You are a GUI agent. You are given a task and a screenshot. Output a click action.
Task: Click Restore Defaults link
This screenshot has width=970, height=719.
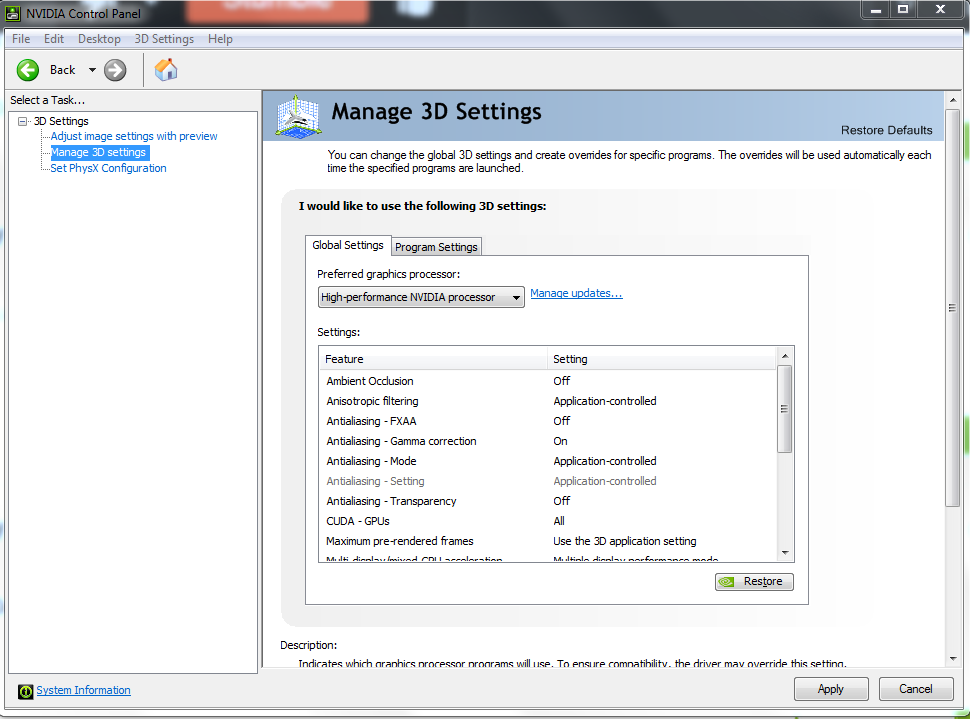tap(886, 130)
